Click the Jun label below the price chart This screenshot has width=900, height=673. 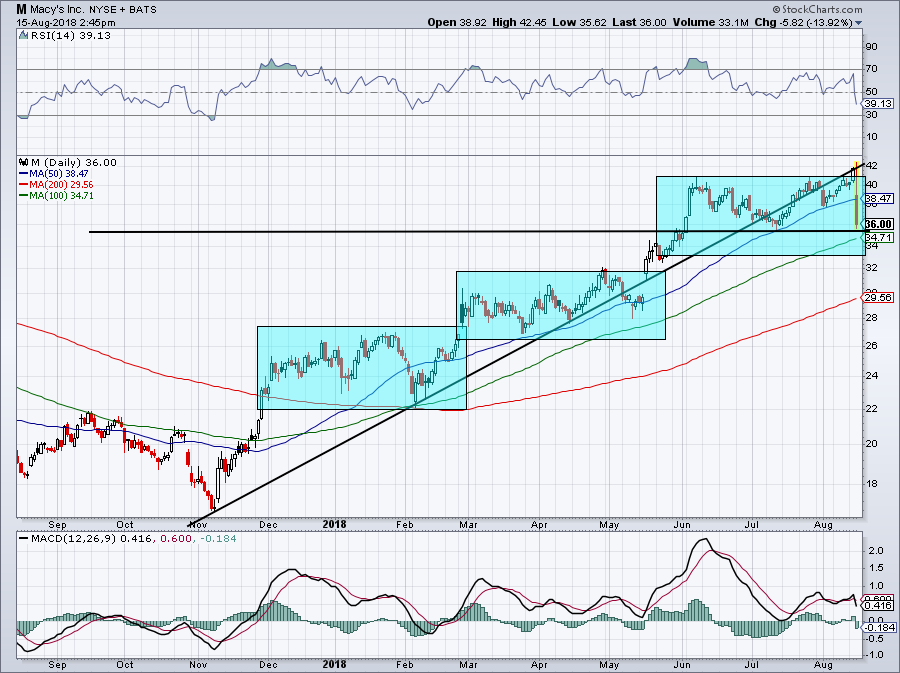[682, 524]
